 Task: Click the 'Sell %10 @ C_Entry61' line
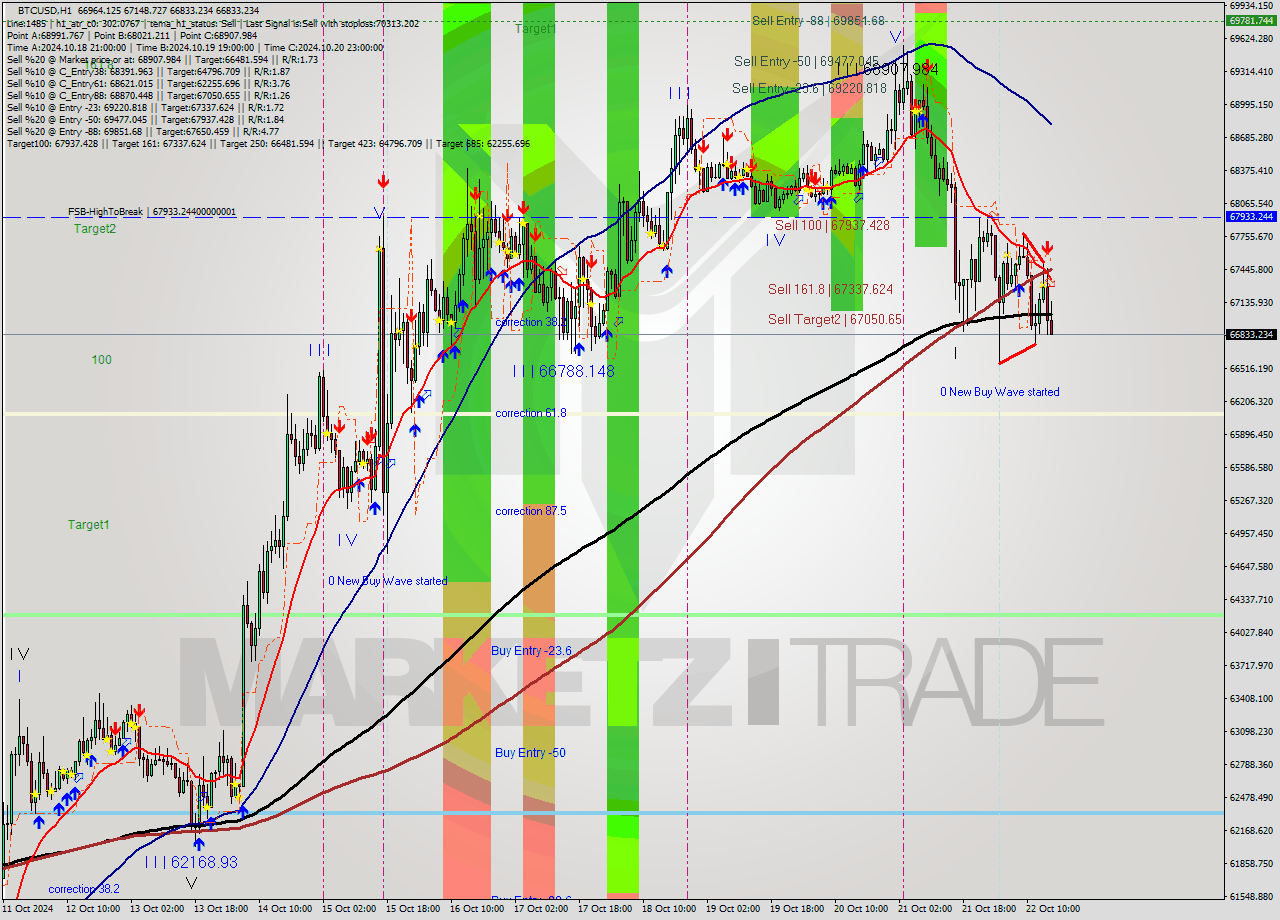click(x=148, y=83)
